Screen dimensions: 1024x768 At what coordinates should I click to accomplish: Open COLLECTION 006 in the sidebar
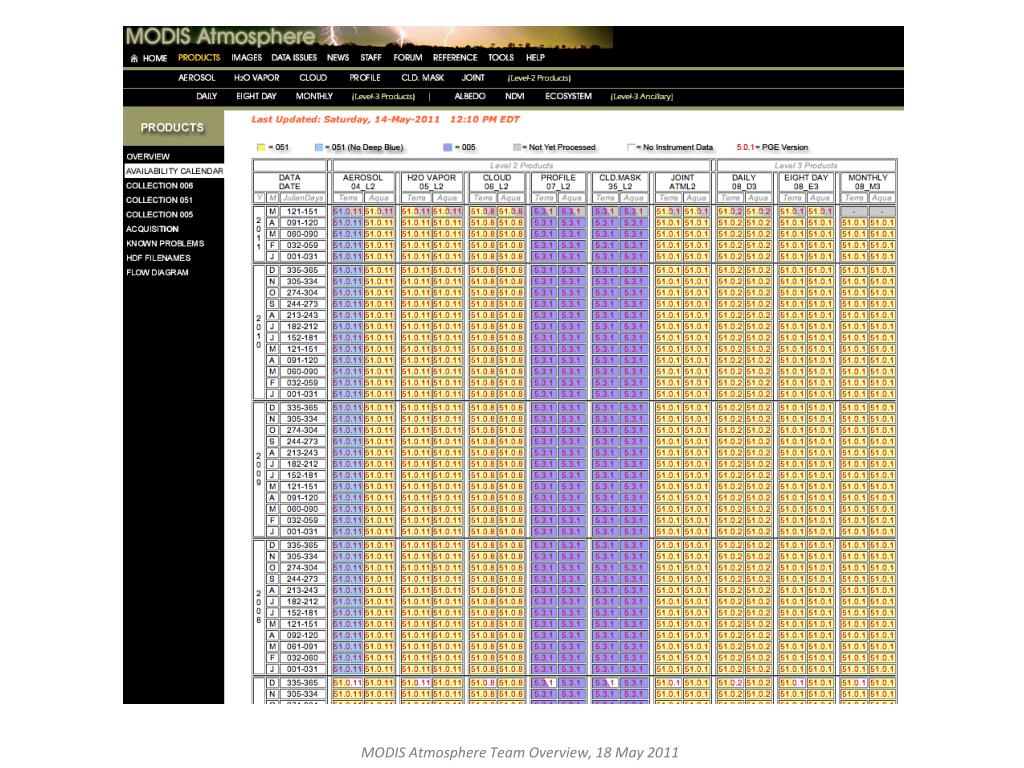(x=159, y=185)
